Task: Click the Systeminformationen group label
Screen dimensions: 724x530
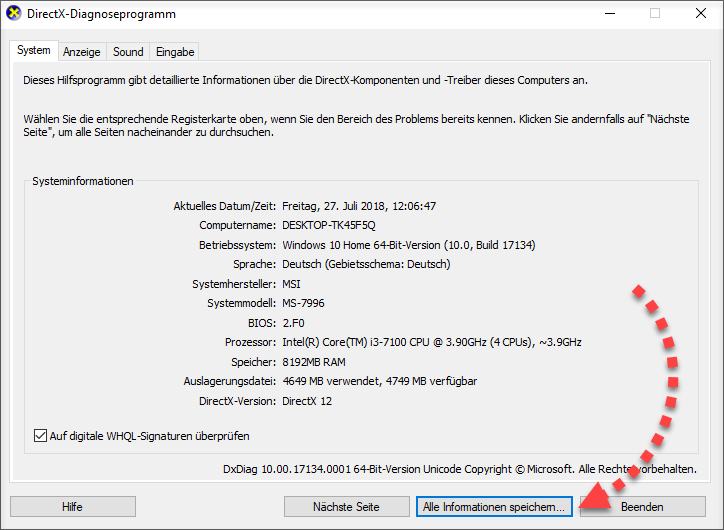Action: (x=83, y=181)
